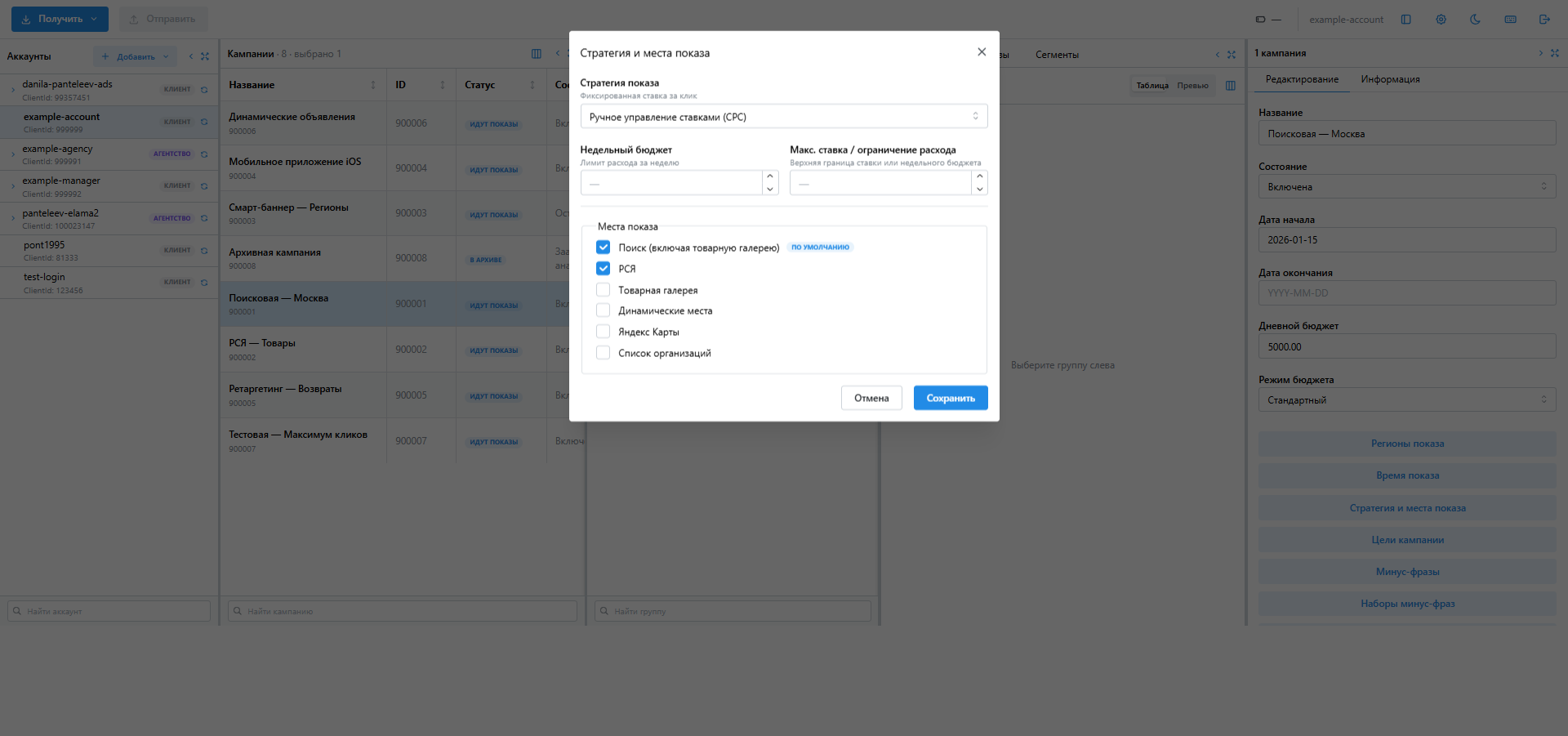Open Регионы показа settings
The image size is (1568, 736).
[x=1407, y=444]
